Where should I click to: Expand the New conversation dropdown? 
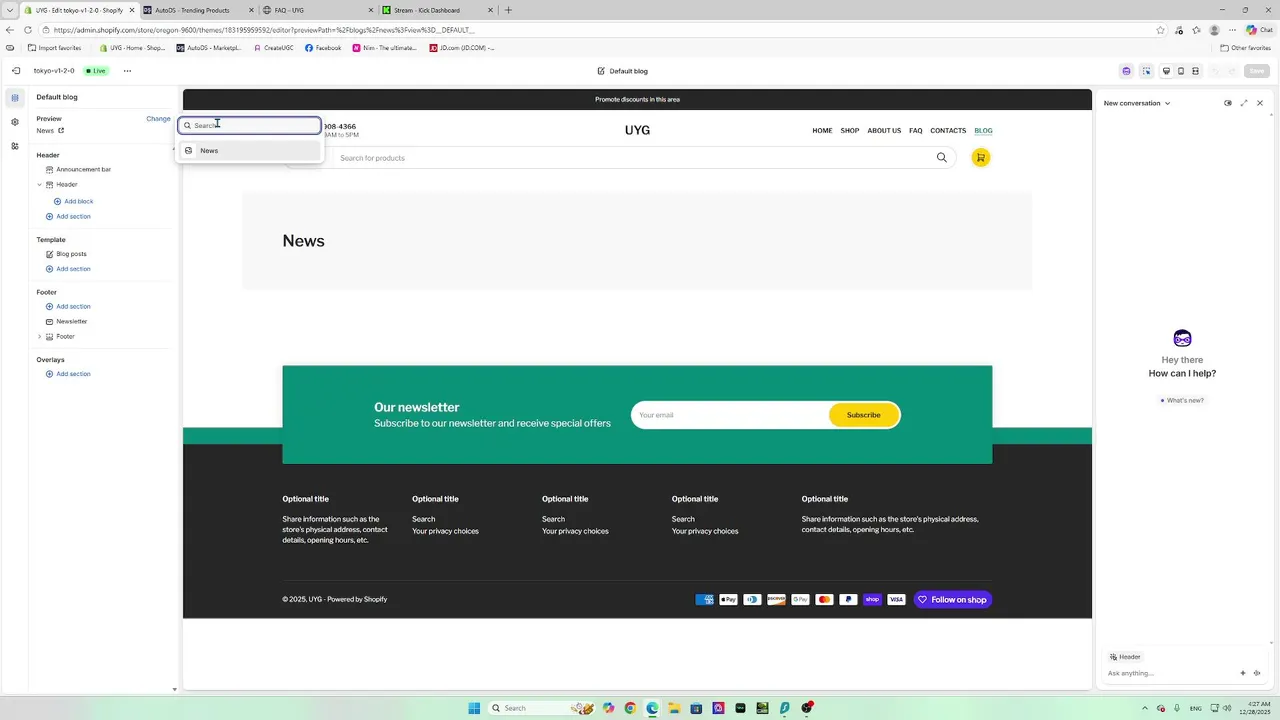1137,103
